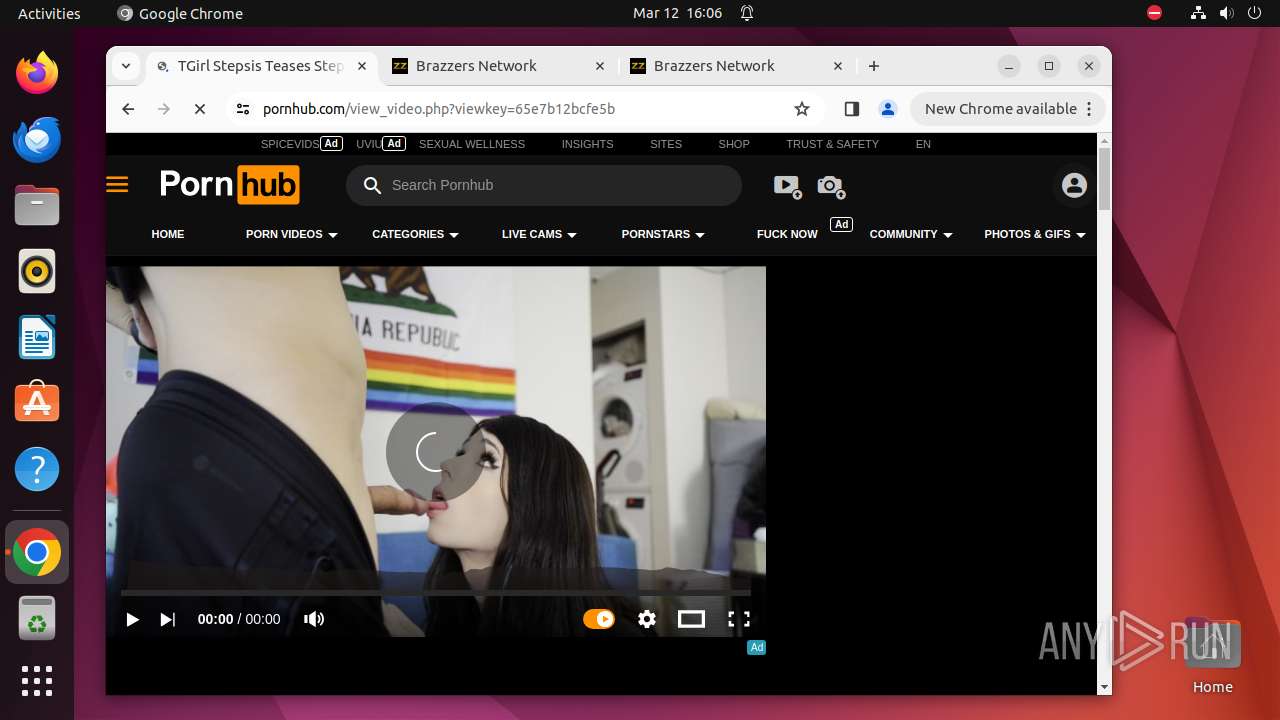The width and height of the screenshot is (1280, 720).
Task: Open the Trash icon in the dock
Action: pos(37,619)
